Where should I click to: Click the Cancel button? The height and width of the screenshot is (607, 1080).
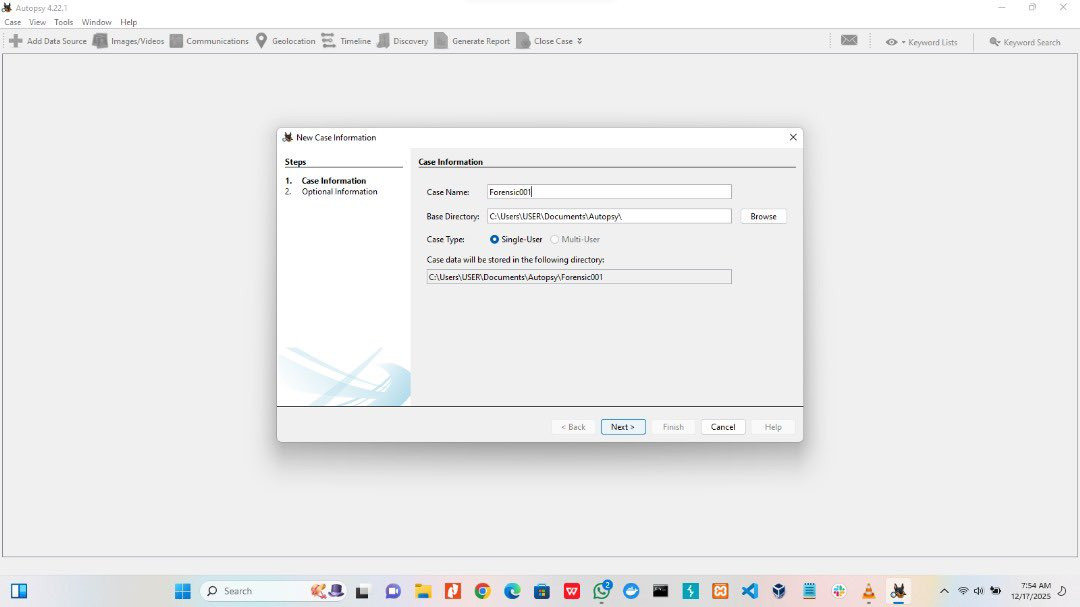pos(723,427)
